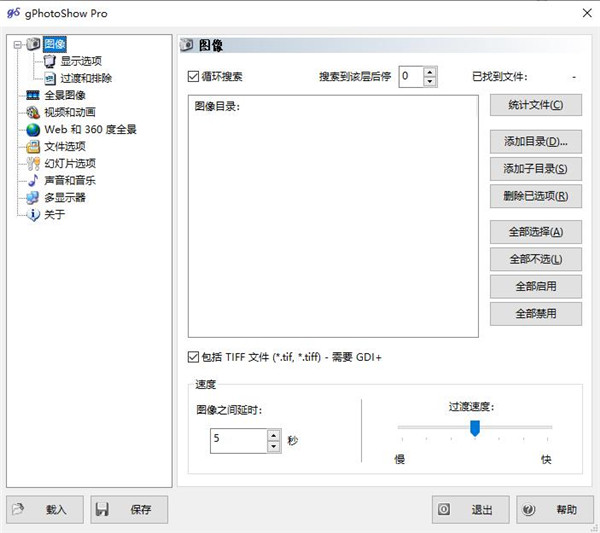Image resolution: width=600 pixels, height=533 pixels.
Task: Disable the 包括 TIFF 文件 checkbox
Action: coord(193,357)
